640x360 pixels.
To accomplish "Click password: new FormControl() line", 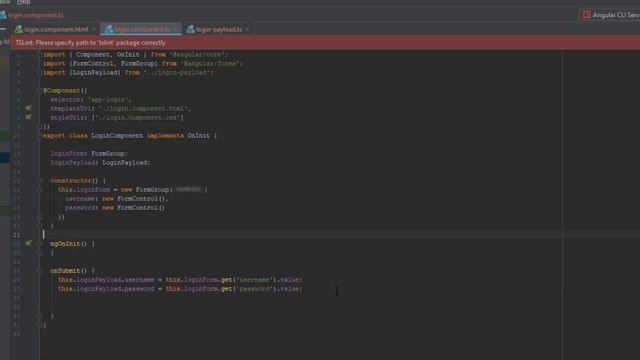I will point(115,208).
